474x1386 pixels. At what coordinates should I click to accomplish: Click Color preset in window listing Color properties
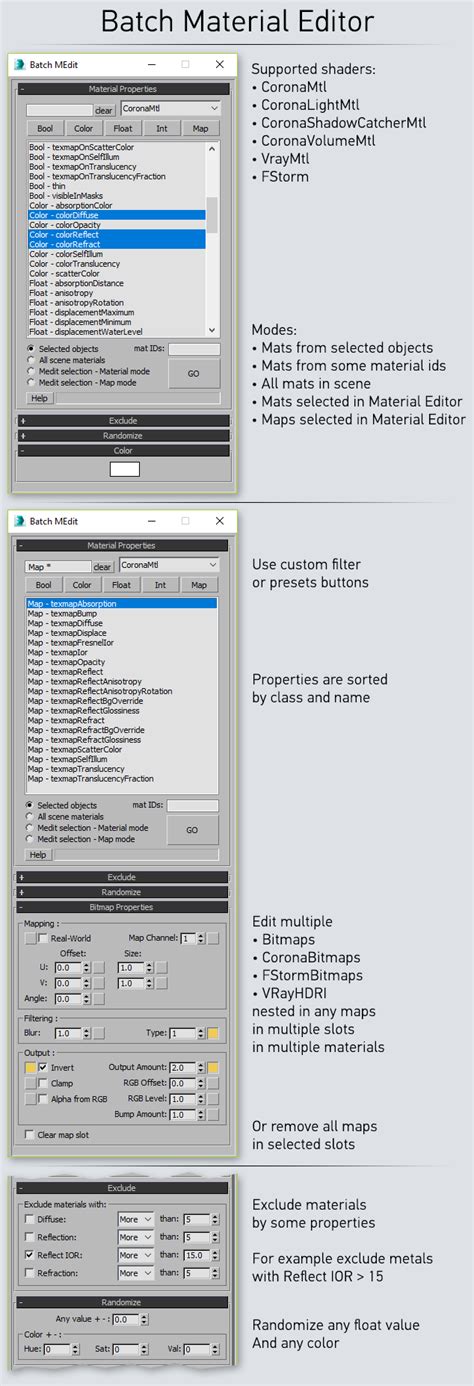[x=84, y=128]
